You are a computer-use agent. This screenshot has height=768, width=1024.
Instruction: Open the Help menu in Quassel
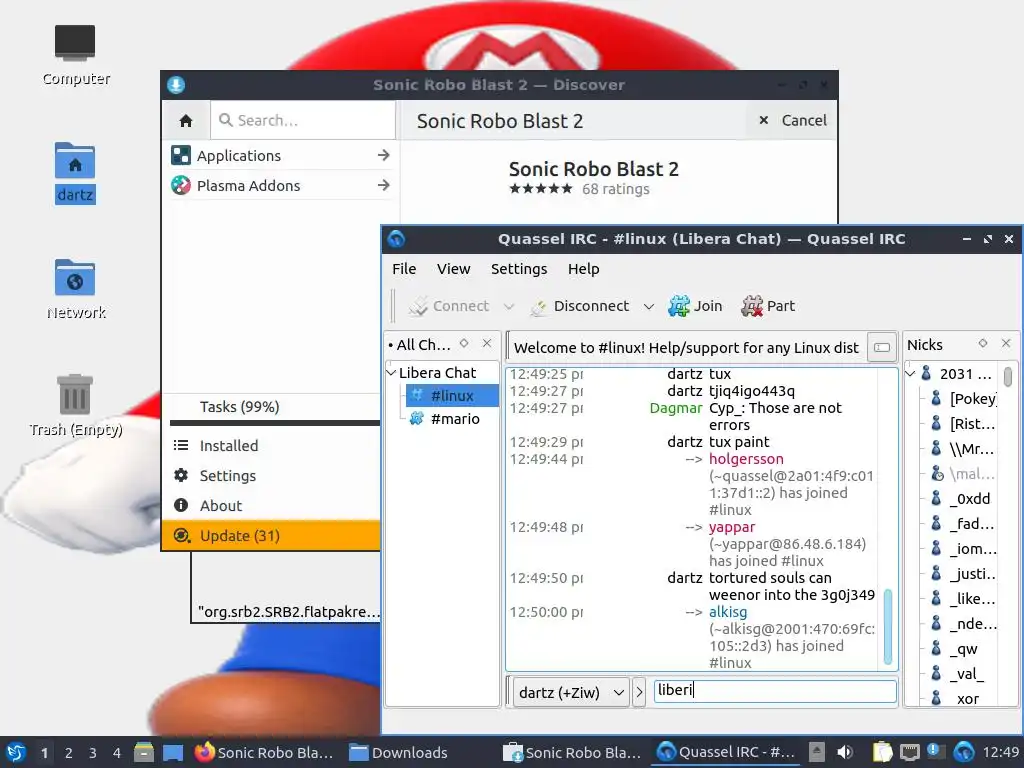pos(583,269)
